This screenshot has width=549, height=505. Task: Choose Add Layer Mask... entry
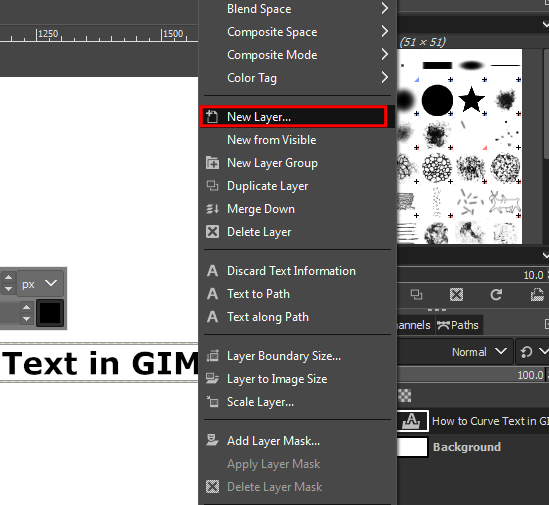pos(297,441)
